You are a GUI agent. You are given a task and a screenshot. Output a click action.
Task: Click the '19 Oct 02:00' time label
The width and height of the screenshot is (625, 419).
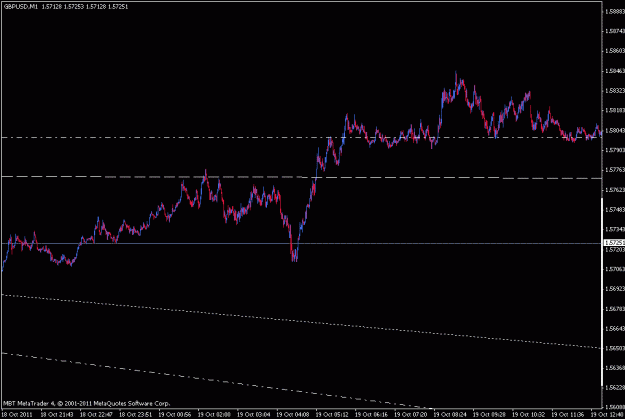click(x=214, y=415)
